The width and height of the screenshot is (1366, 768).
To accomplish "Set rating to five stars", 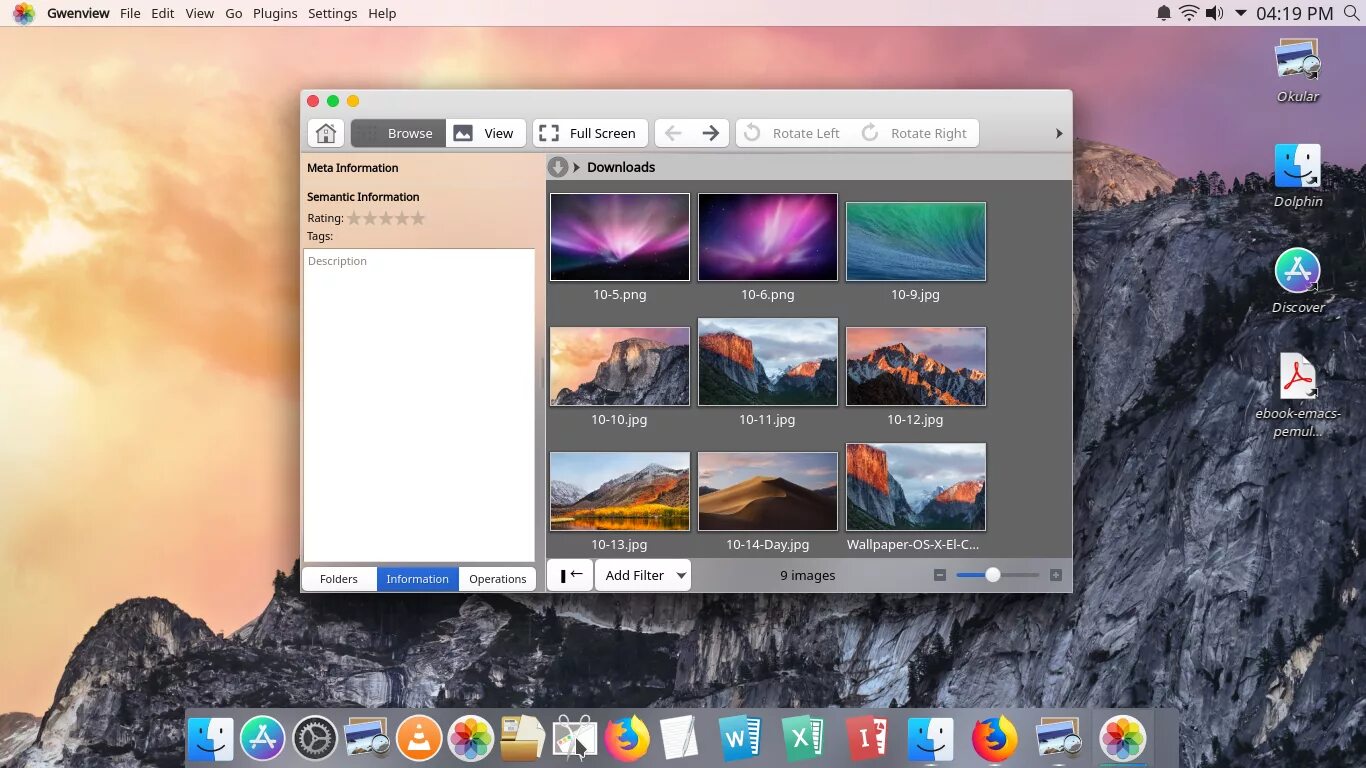I will tap(418, 218).
